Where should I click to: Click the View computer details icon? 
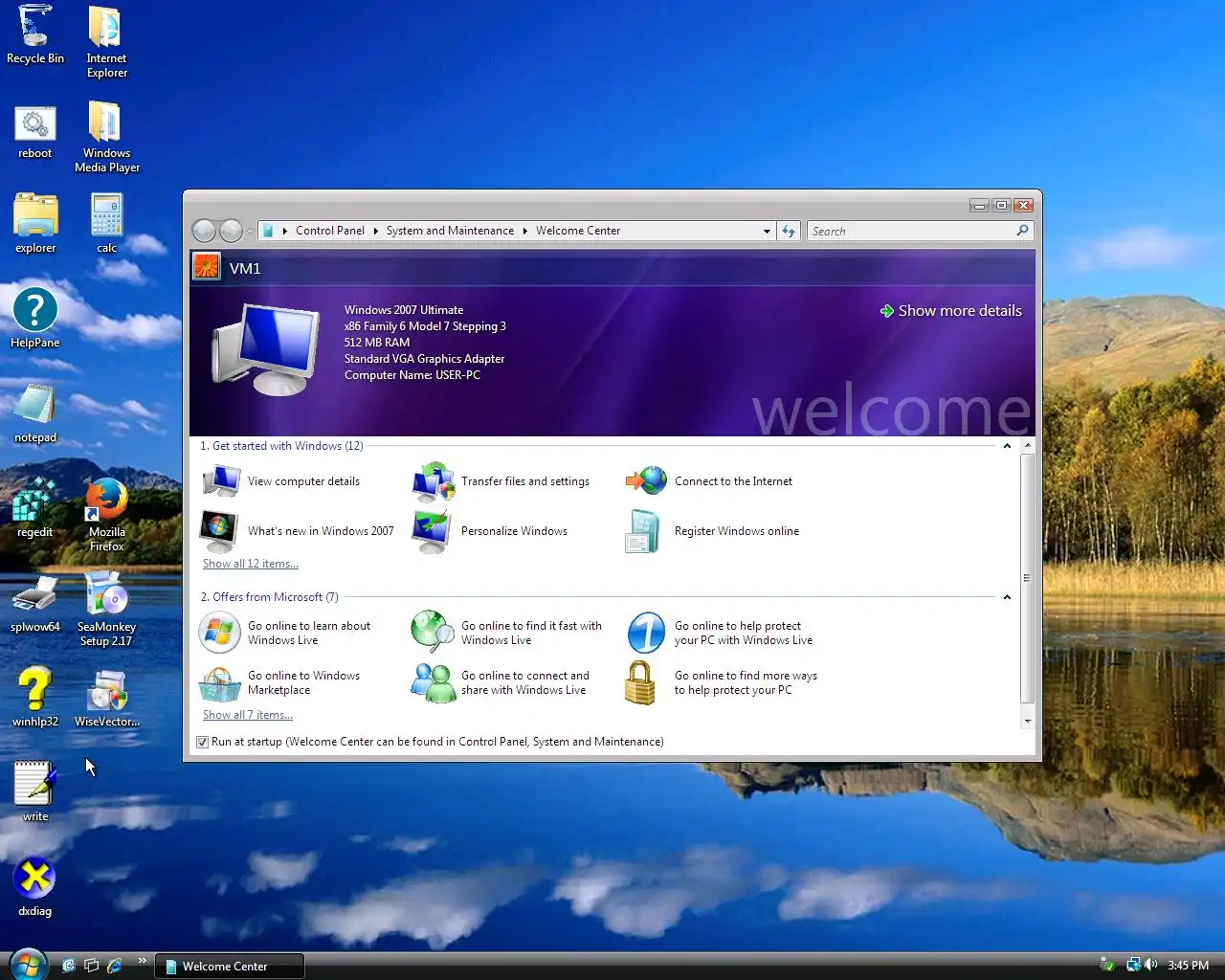tap(221, 481)
